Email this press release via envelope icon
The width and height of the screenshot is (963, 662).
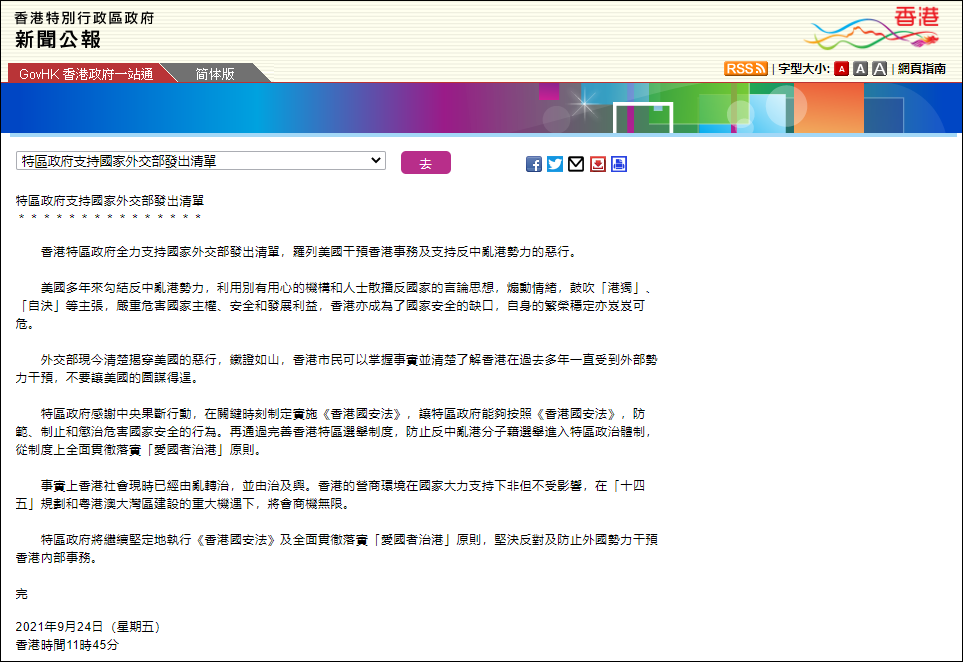(576, 164)
